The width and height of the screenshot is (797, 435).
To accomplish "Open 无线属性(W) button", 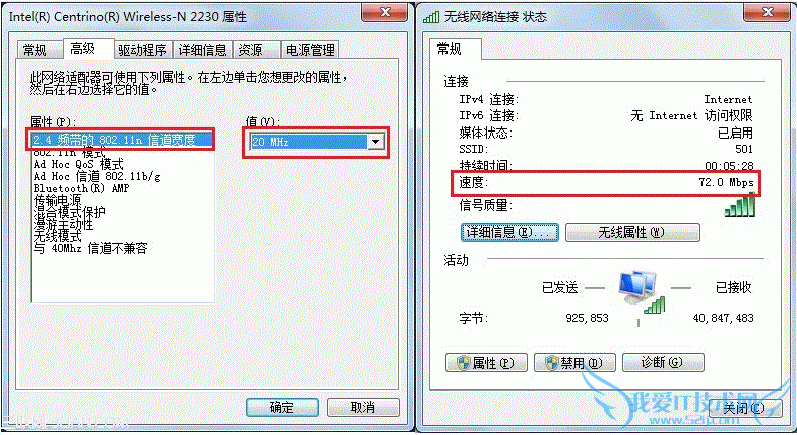I will (x=632, y=232).
